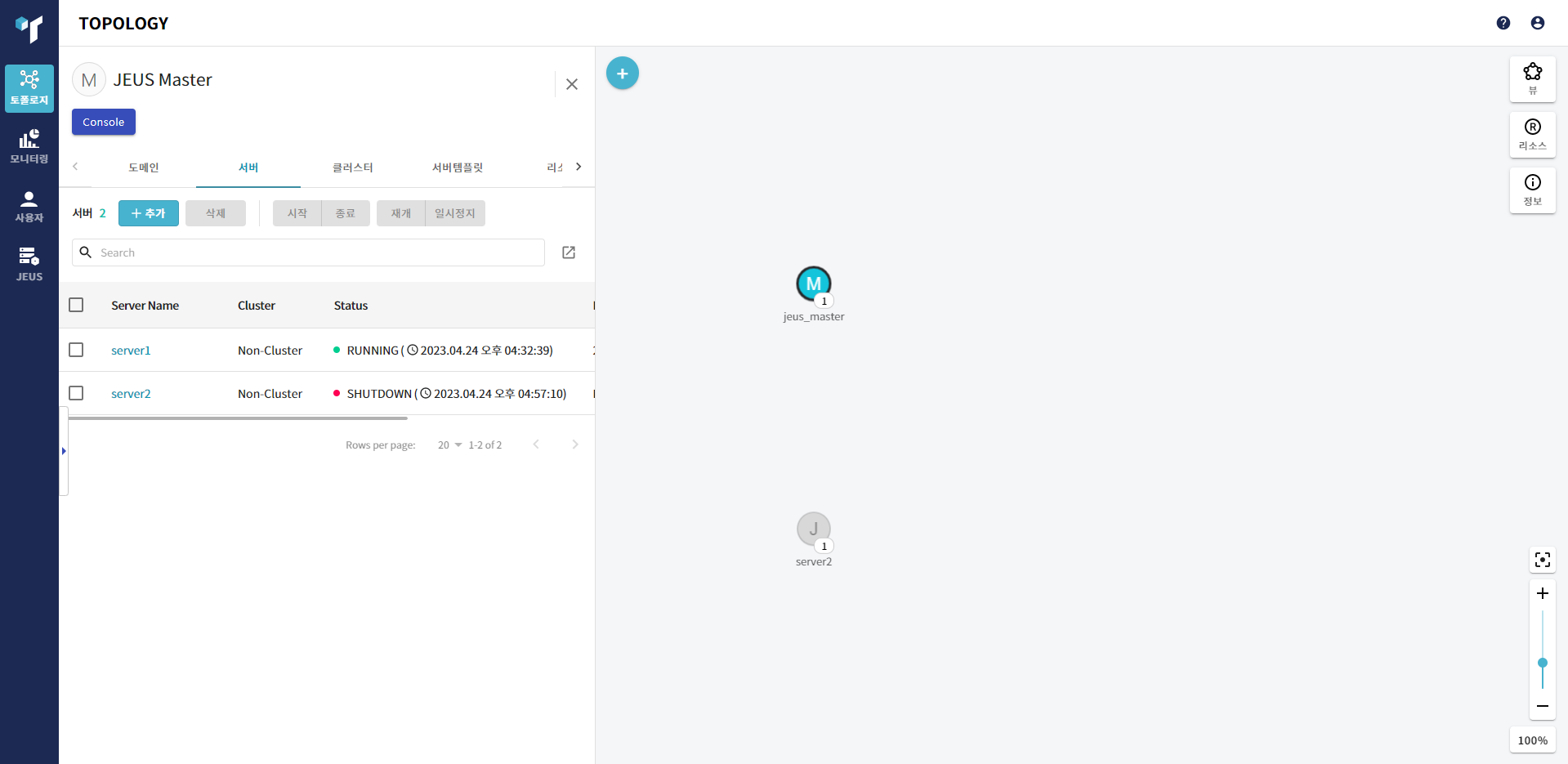Click the horizontal table scrollbar

pyautogui.click(x=238, y=418)
